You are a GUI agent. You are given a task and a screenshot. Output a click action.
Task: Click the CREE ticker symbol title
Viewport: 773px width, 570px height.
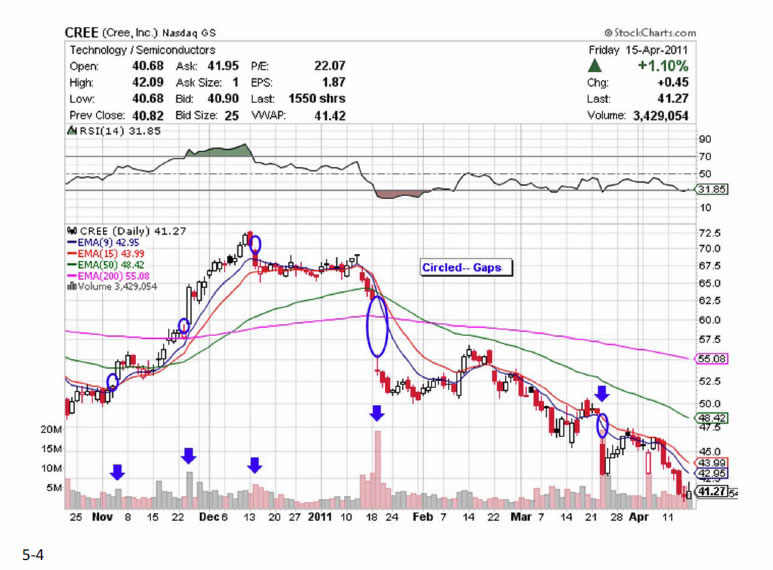(81, 33)
